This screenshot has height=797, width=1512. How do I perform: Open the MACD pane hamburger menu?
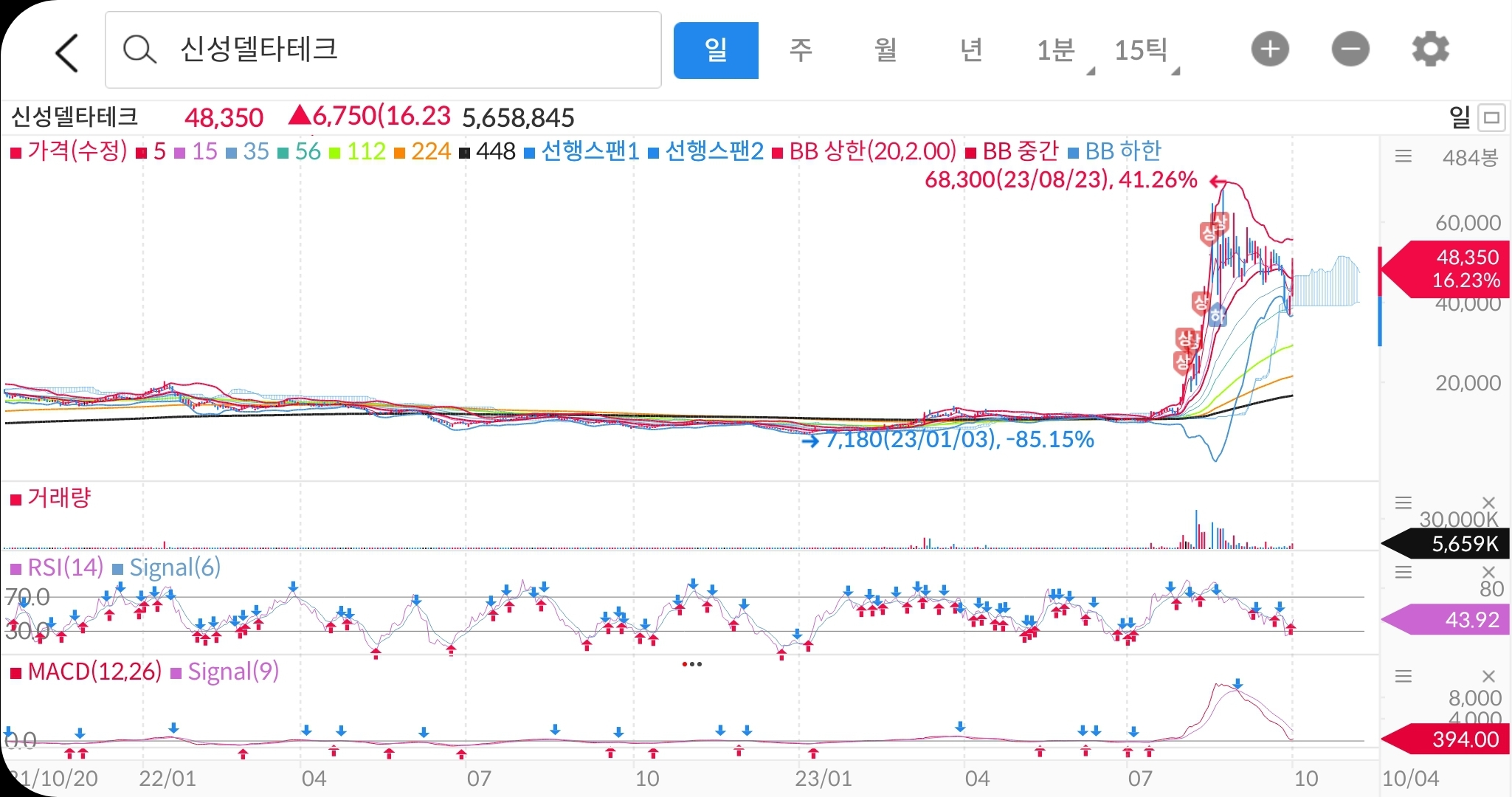(1404, 676)
